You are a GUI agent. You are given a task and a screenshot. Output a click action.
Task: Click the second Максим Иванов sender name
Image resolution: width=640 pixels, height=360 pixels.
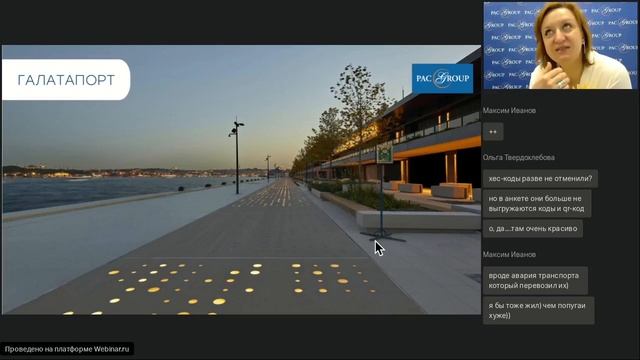(x=509, y=255)
